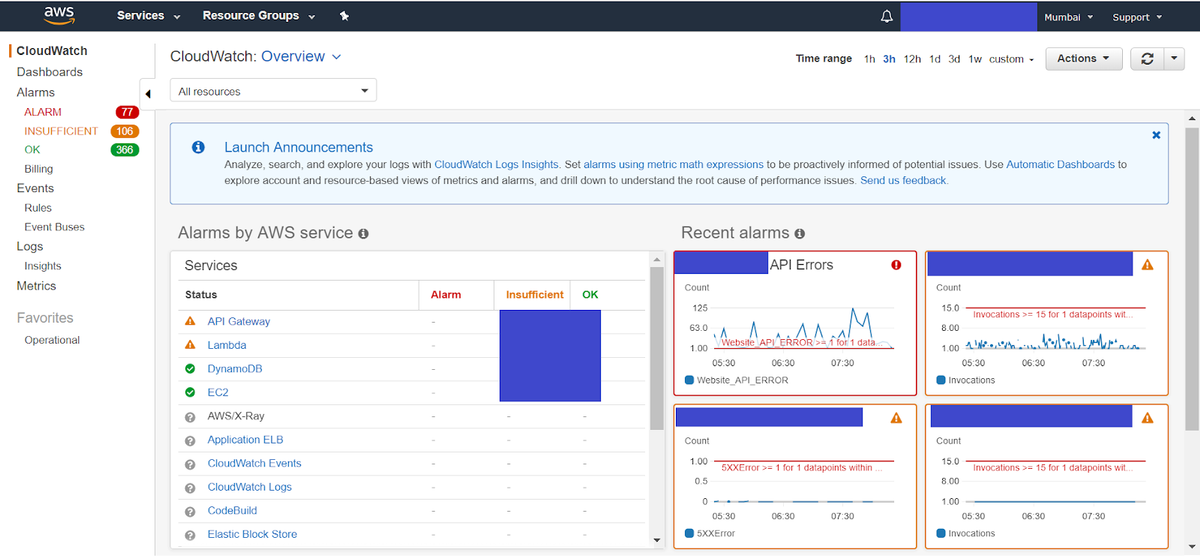Click warning icon on the Website_API_ERROR neighbor Invocations chart

click(x=1147, y=265)
